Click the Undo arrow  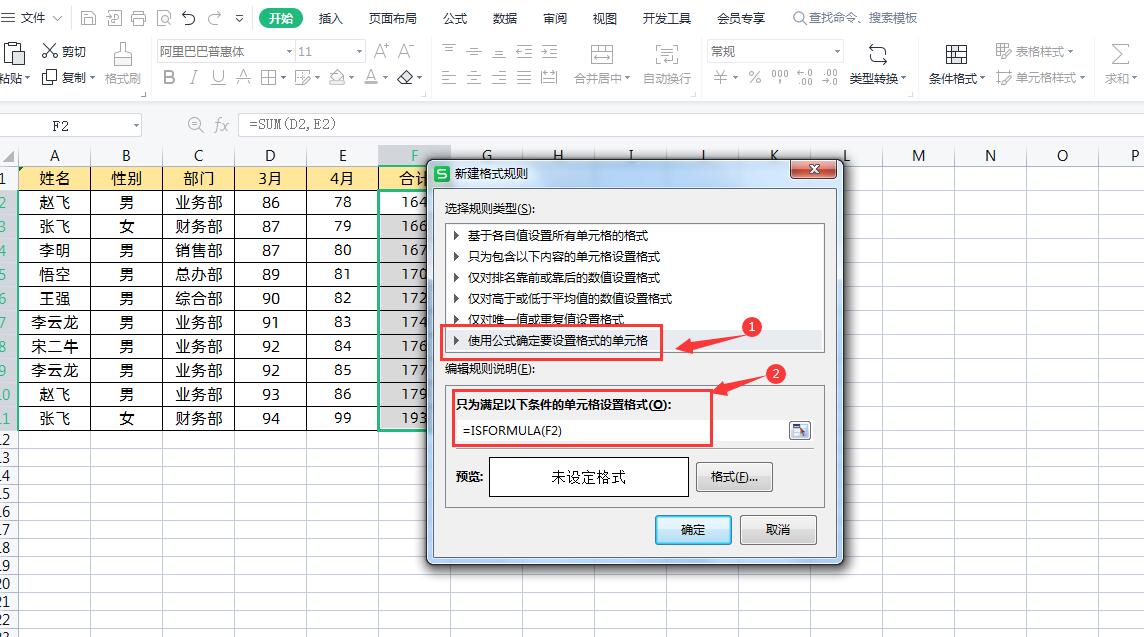(x=189, y=18)
